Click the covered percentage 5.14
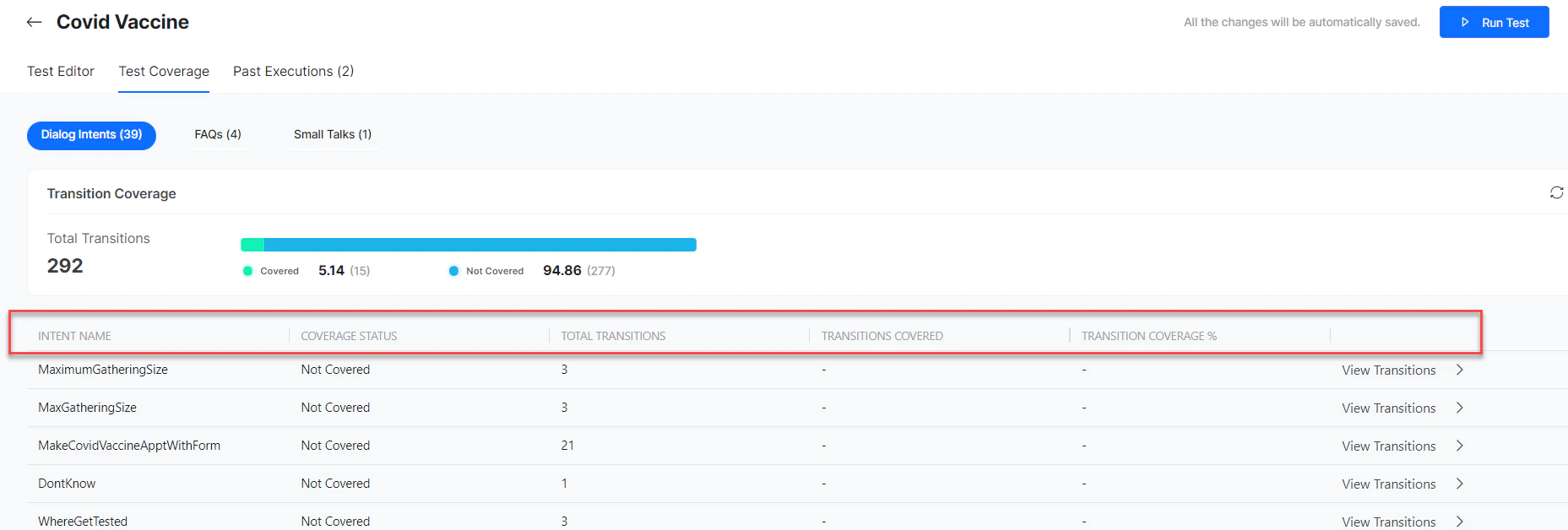1568x530 pixels. 331,271
